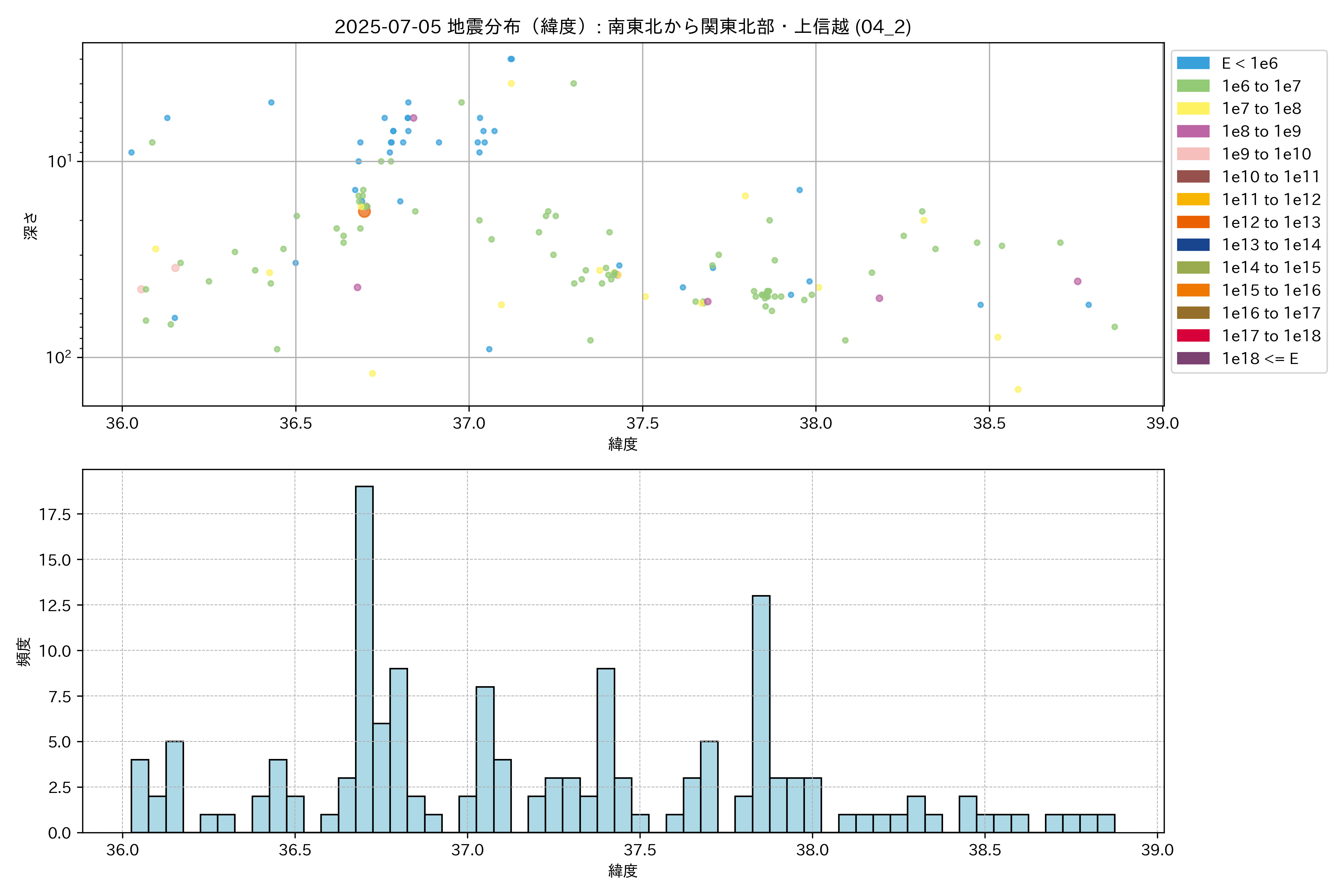Click the pink '1e9 to 1e10' legend swatch
1344x896 pixels.
pos(1192,154)
